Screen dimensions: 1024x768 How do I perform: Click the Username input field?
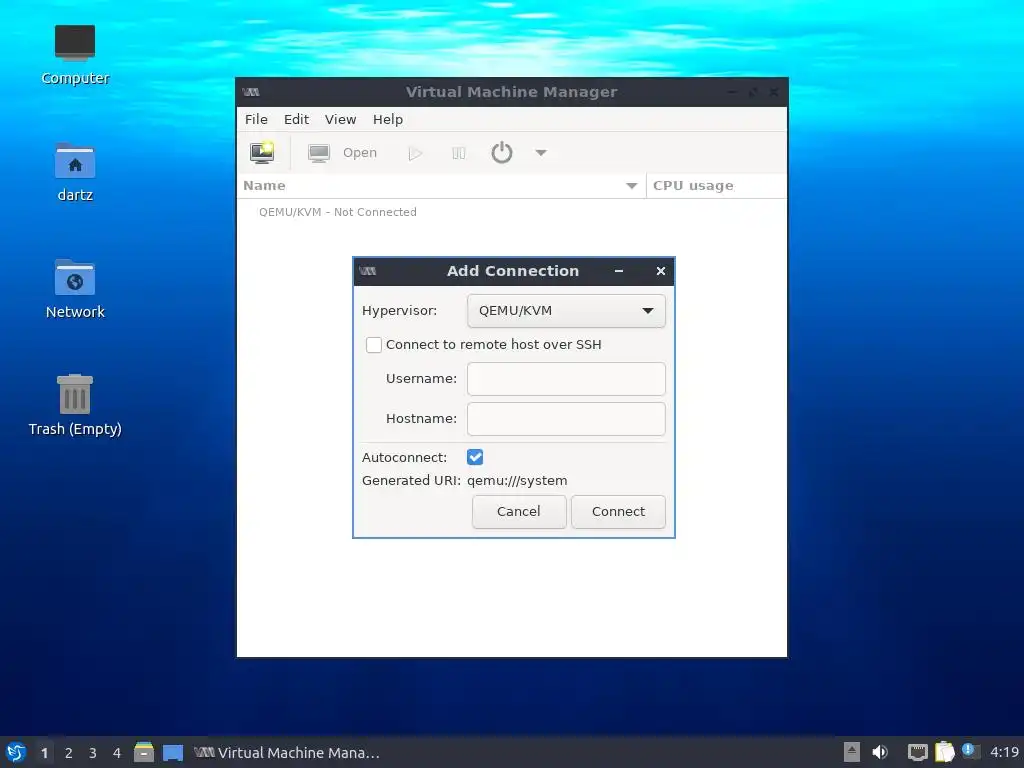tap(566, 379)
